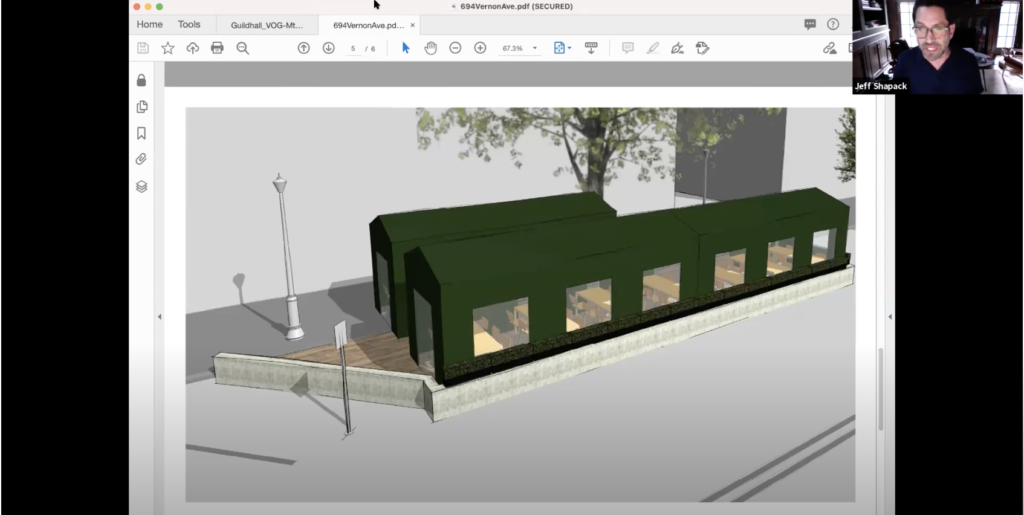Close the 694VernonAve.pdf tab
1024x515 pixels.
point(413,24)
